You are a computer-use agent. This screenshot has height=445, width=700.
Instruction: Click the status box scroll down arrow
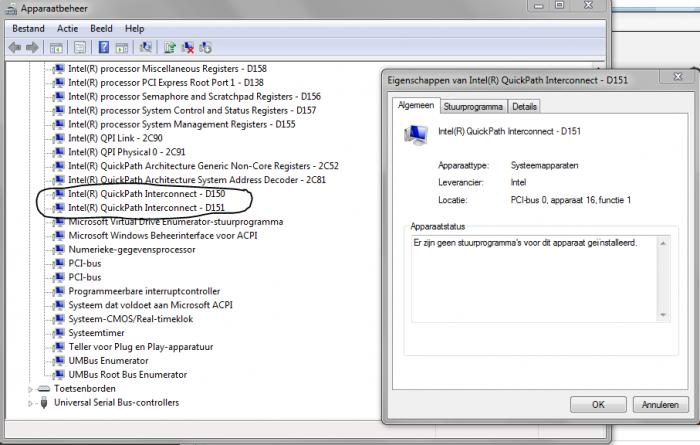click(663, 315)
